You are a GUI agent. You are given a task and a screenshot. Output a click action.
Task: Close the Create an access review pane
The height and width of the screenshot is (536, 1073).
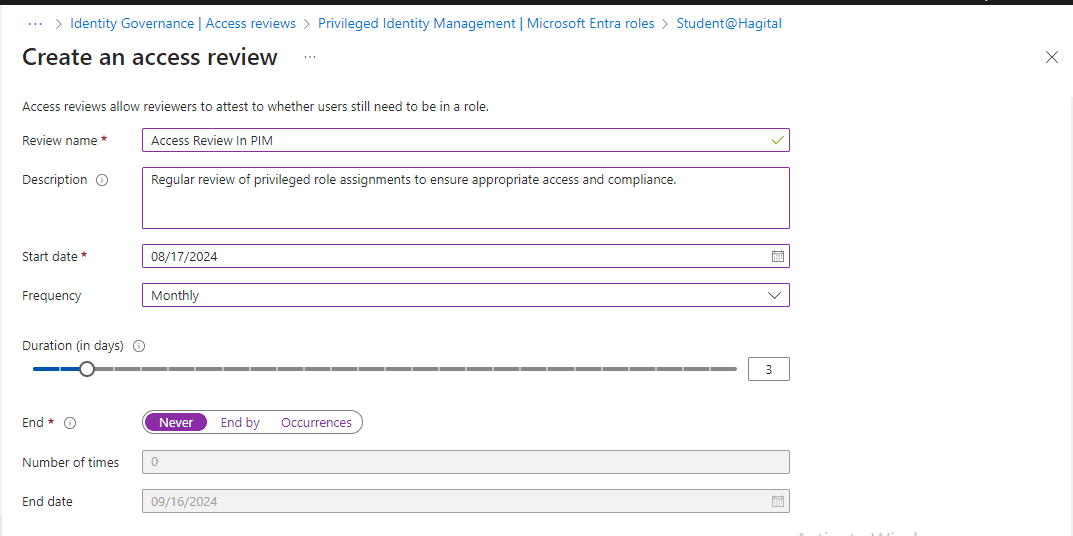coord(1051,57)
